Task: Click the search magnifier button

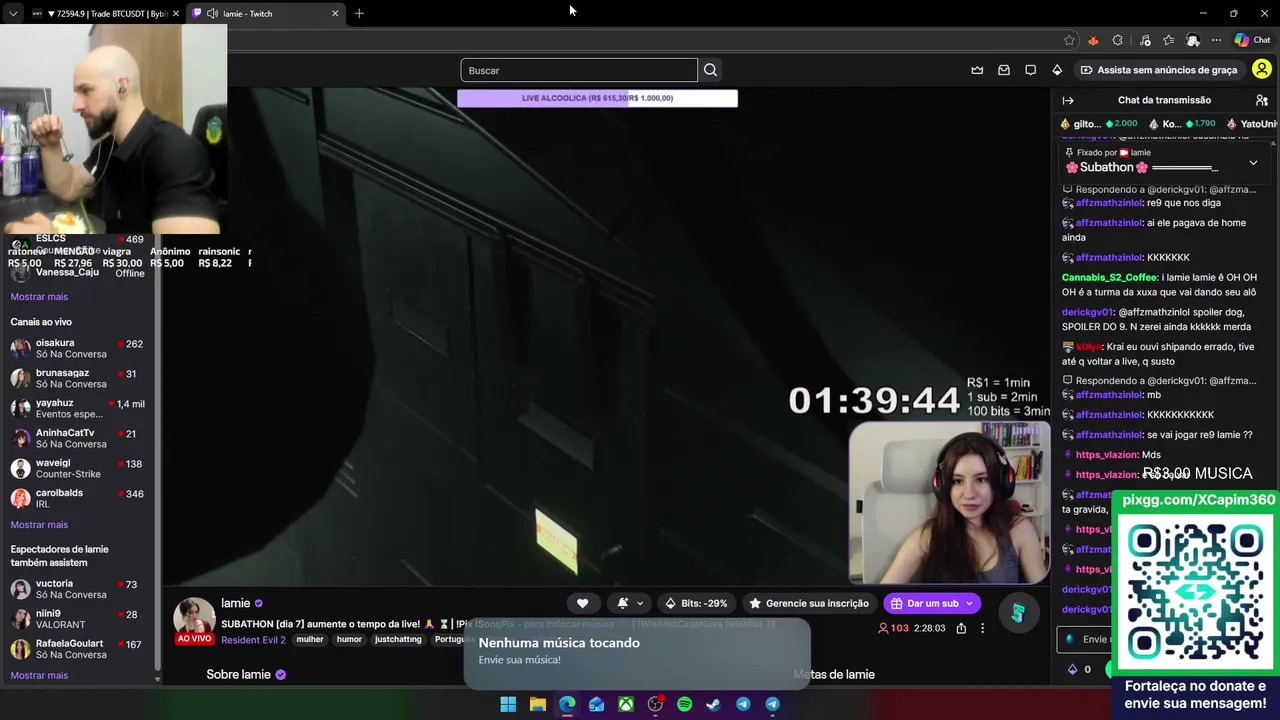Action: point(710,70)
